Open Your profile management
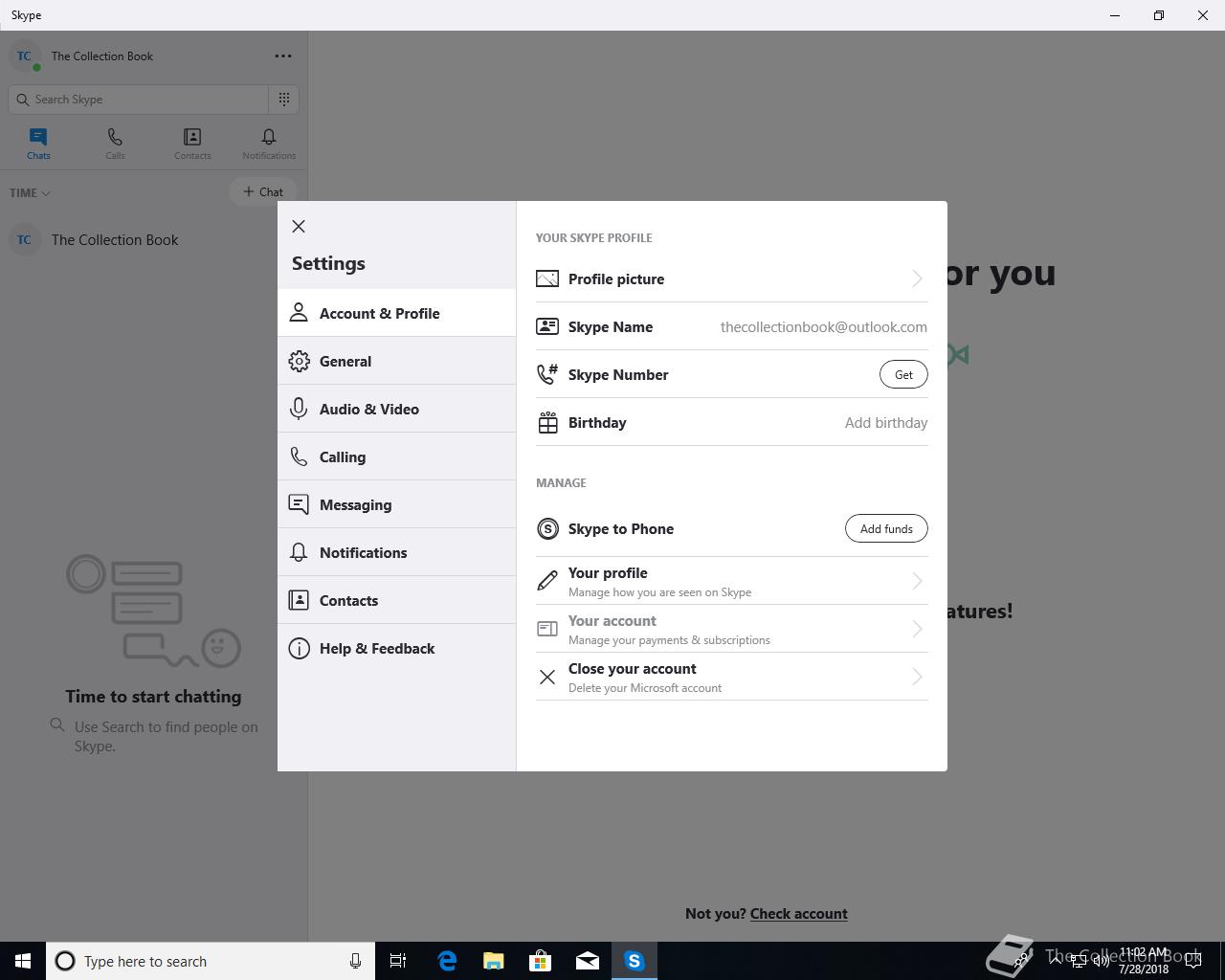This screenshot has width=1225, height=980. 732,581
